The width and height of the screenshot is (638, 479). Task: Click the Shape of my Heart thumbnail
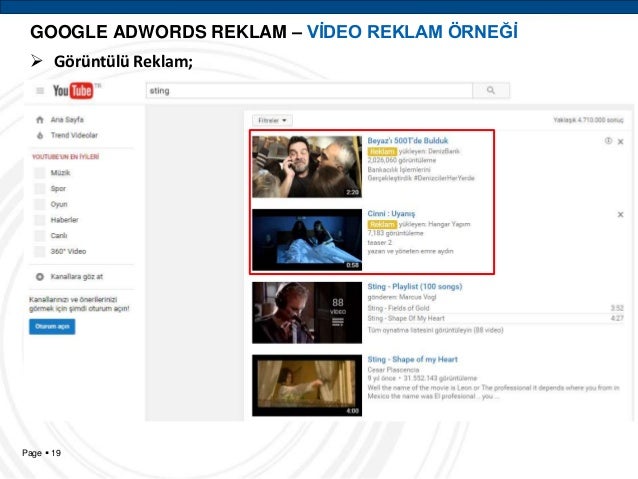[307, 385]
